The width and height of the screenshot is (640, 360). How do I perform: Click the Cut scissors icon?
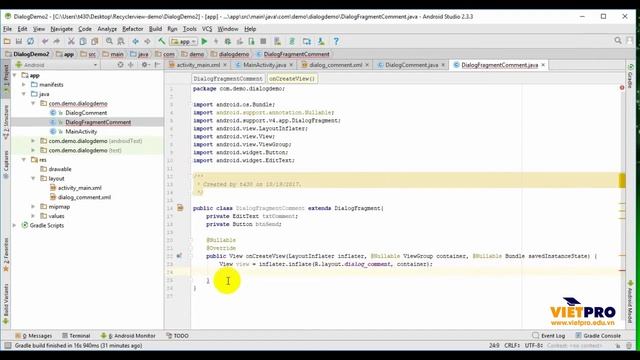pyautogui.click(x=71, y=41)
